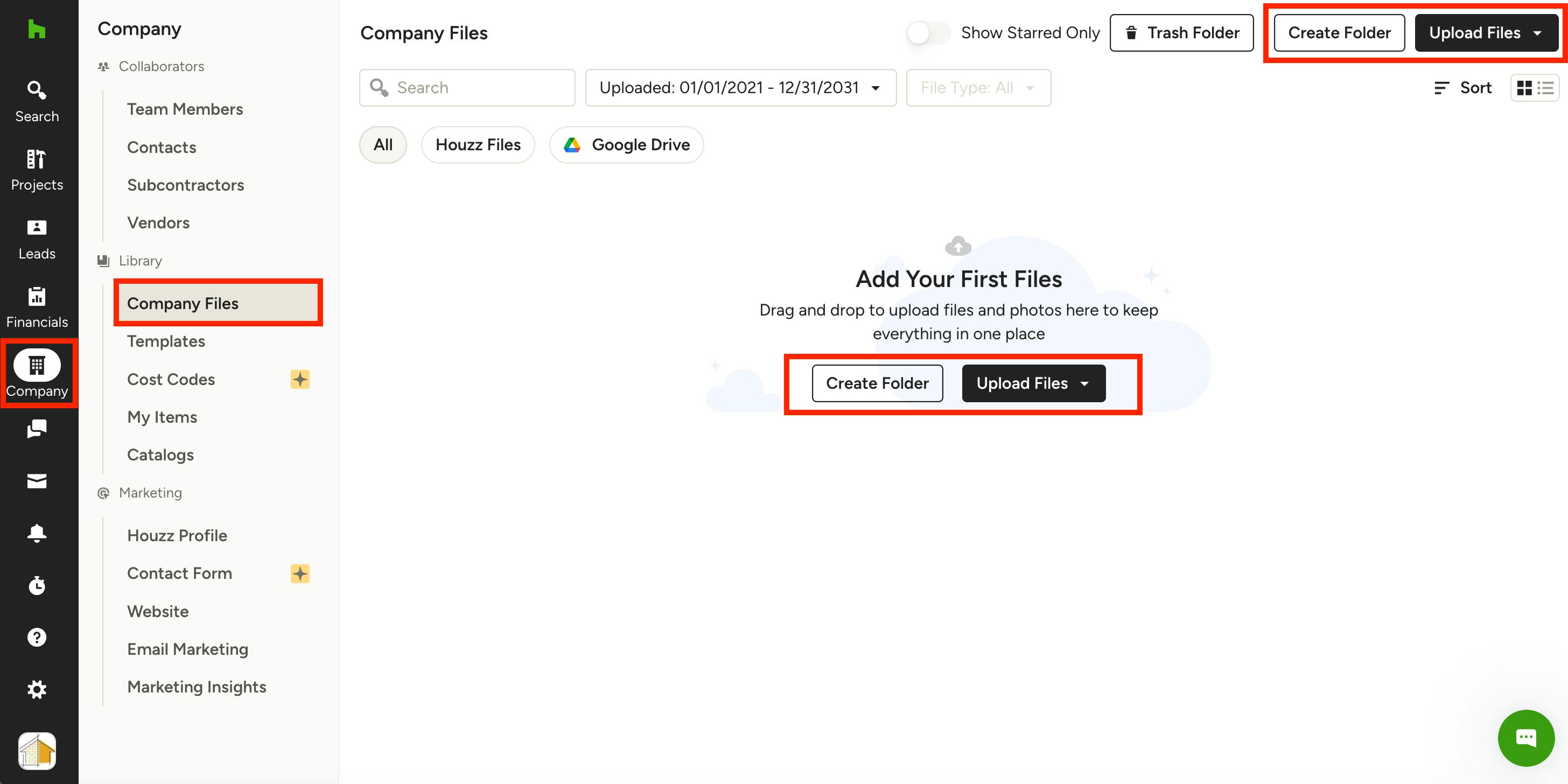
Task: Click Create Folder in the header
Action: [x=1339, y=33]
